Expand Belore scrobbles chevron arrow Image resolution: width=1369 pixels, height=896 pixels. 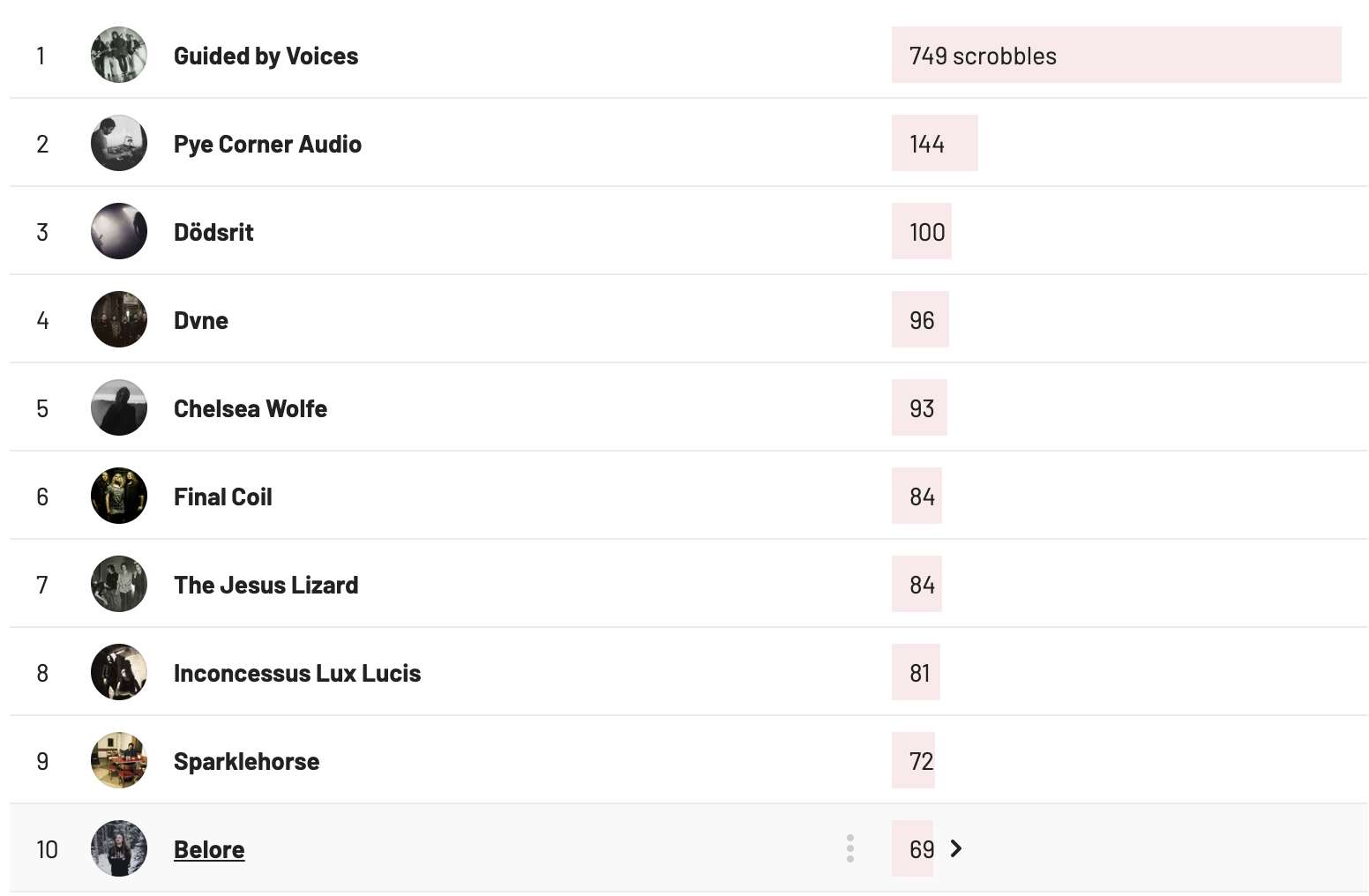tap(956, 848)
